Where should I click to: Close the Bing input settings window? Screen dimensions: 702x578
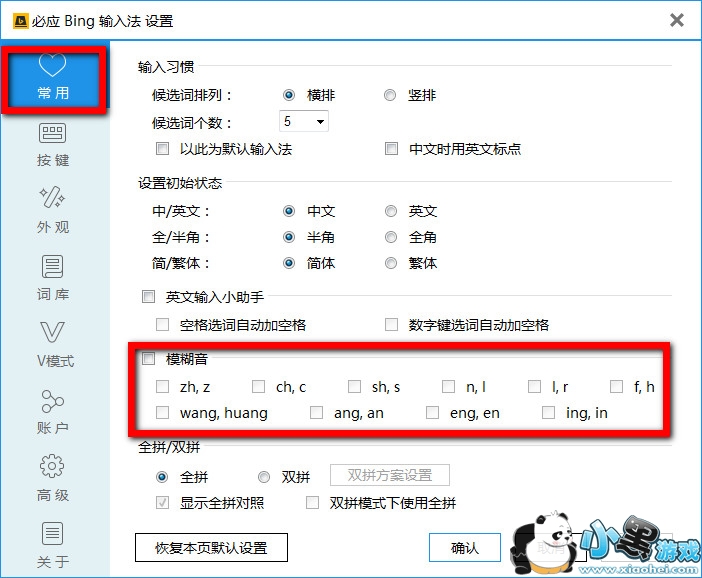pyautogui.click(x=676, y=20)
